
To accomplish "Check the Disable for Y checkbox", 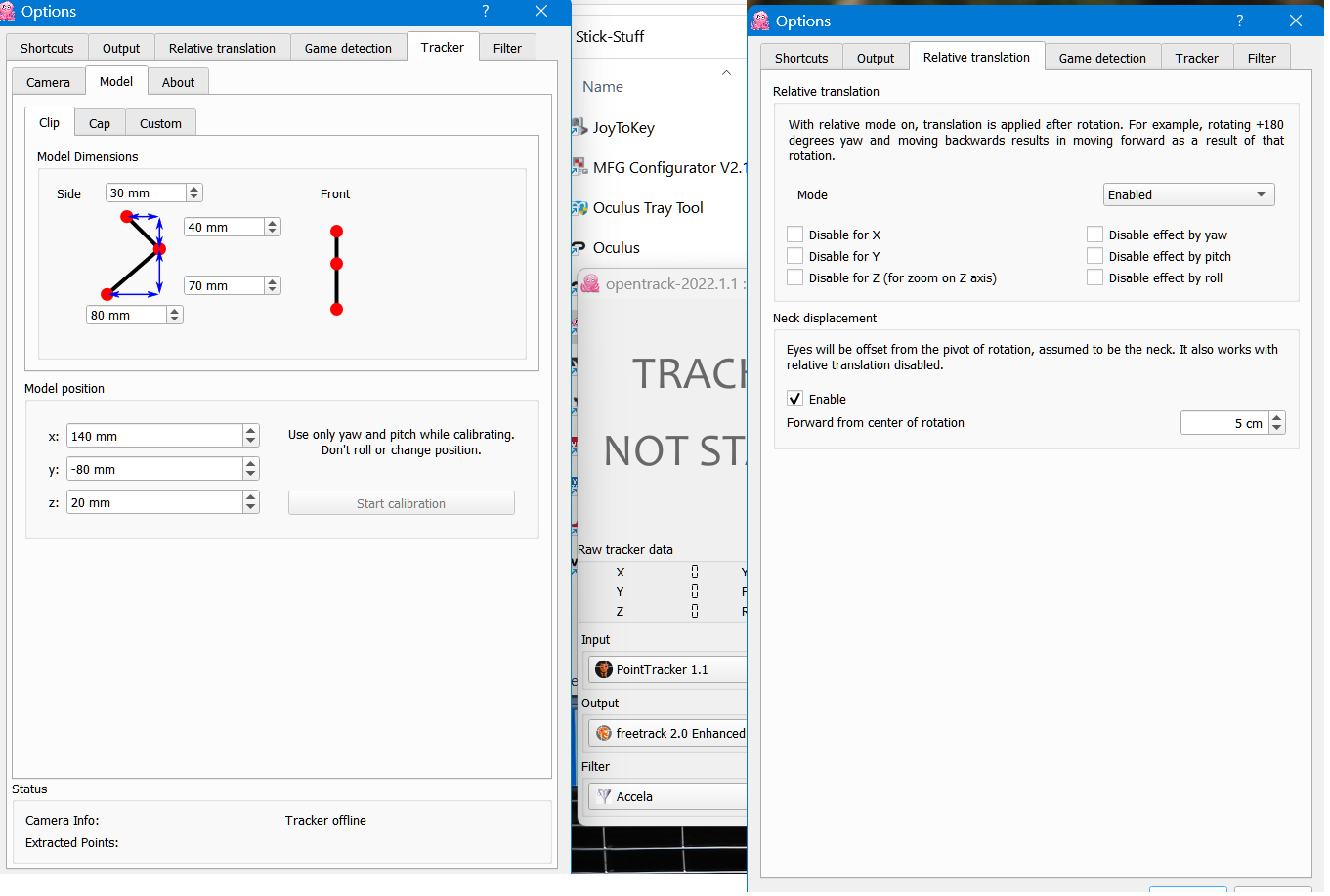I will click(x=795, y=256).
